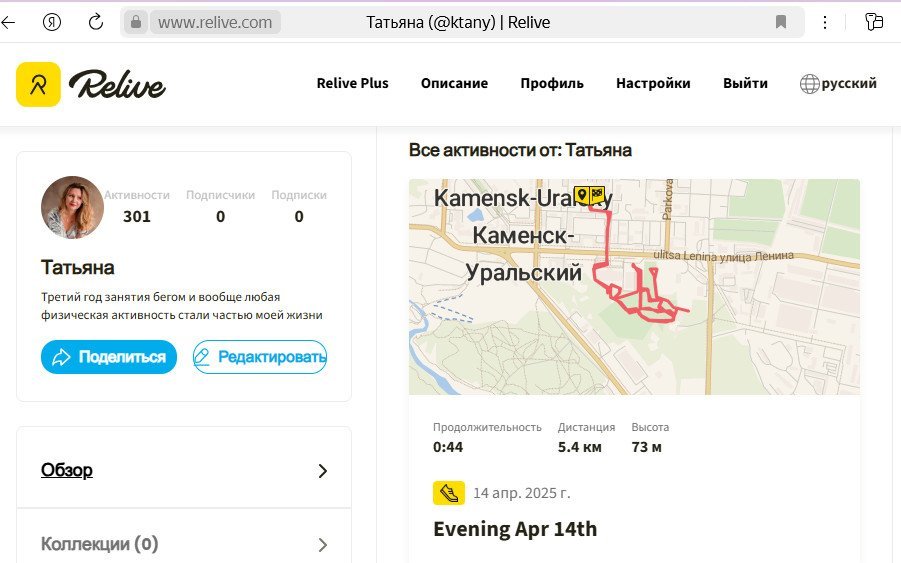
Task: Click the activity date 14 апр. 2025 г.
Action: 522,493
